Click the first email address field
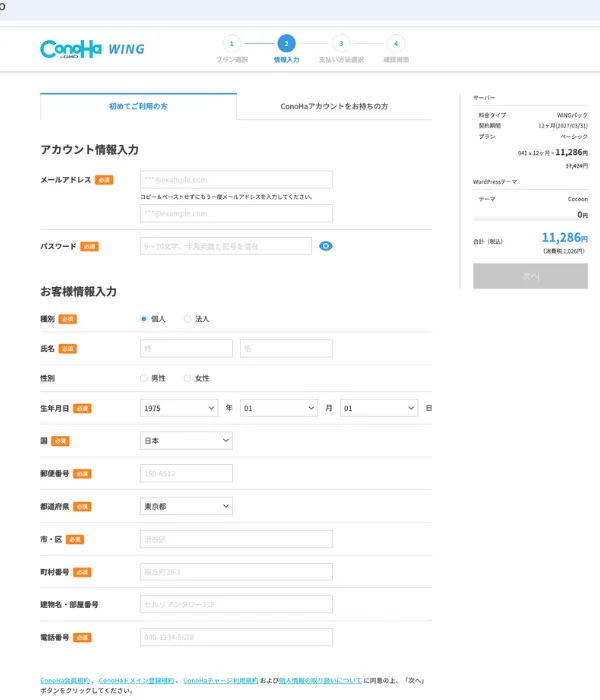This screenshot has height=700, width=600. 236,180
